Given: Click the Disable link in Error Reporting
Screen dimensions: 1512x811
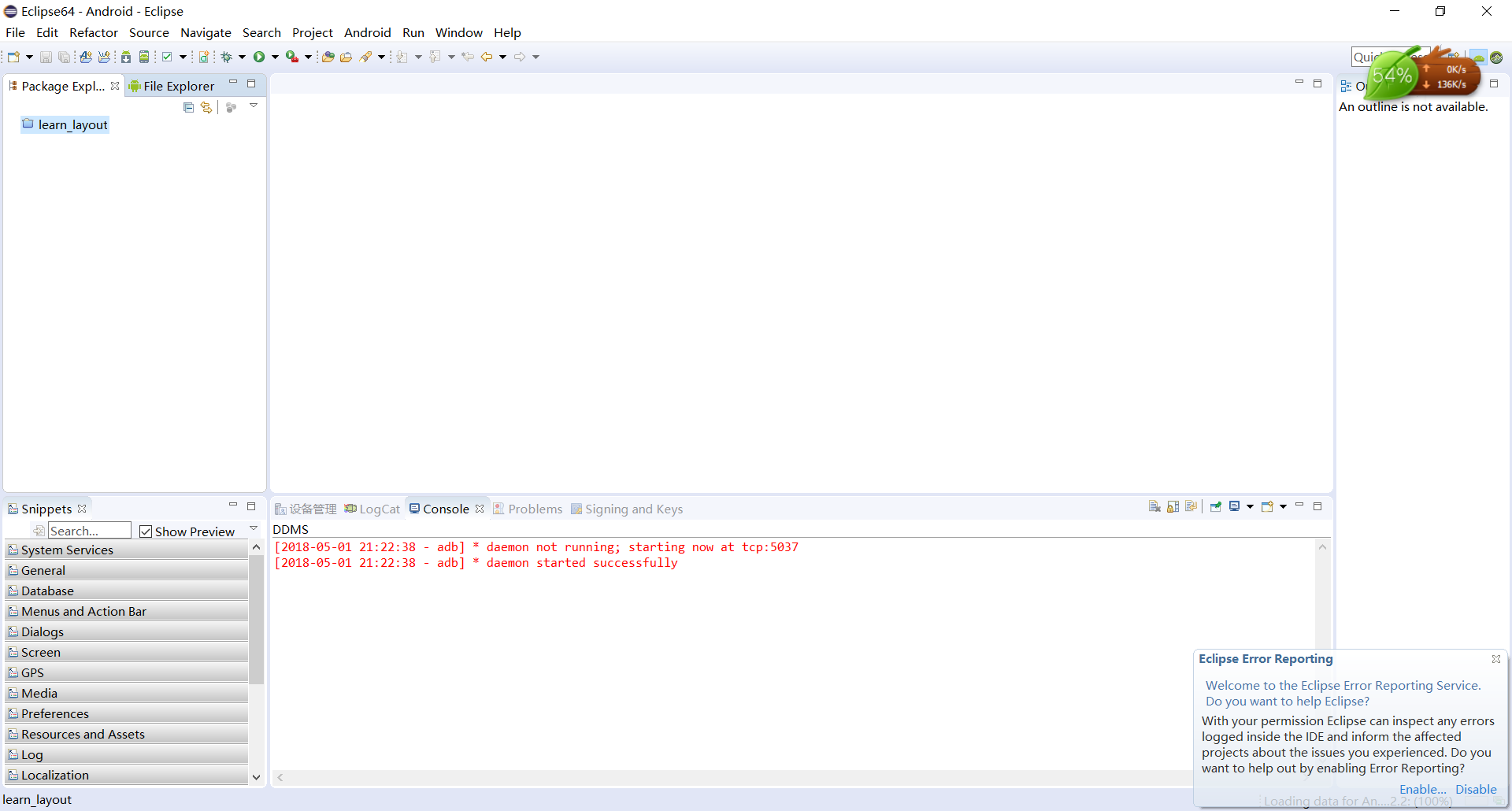Looking at the screenshot, I should point(1476,789).
